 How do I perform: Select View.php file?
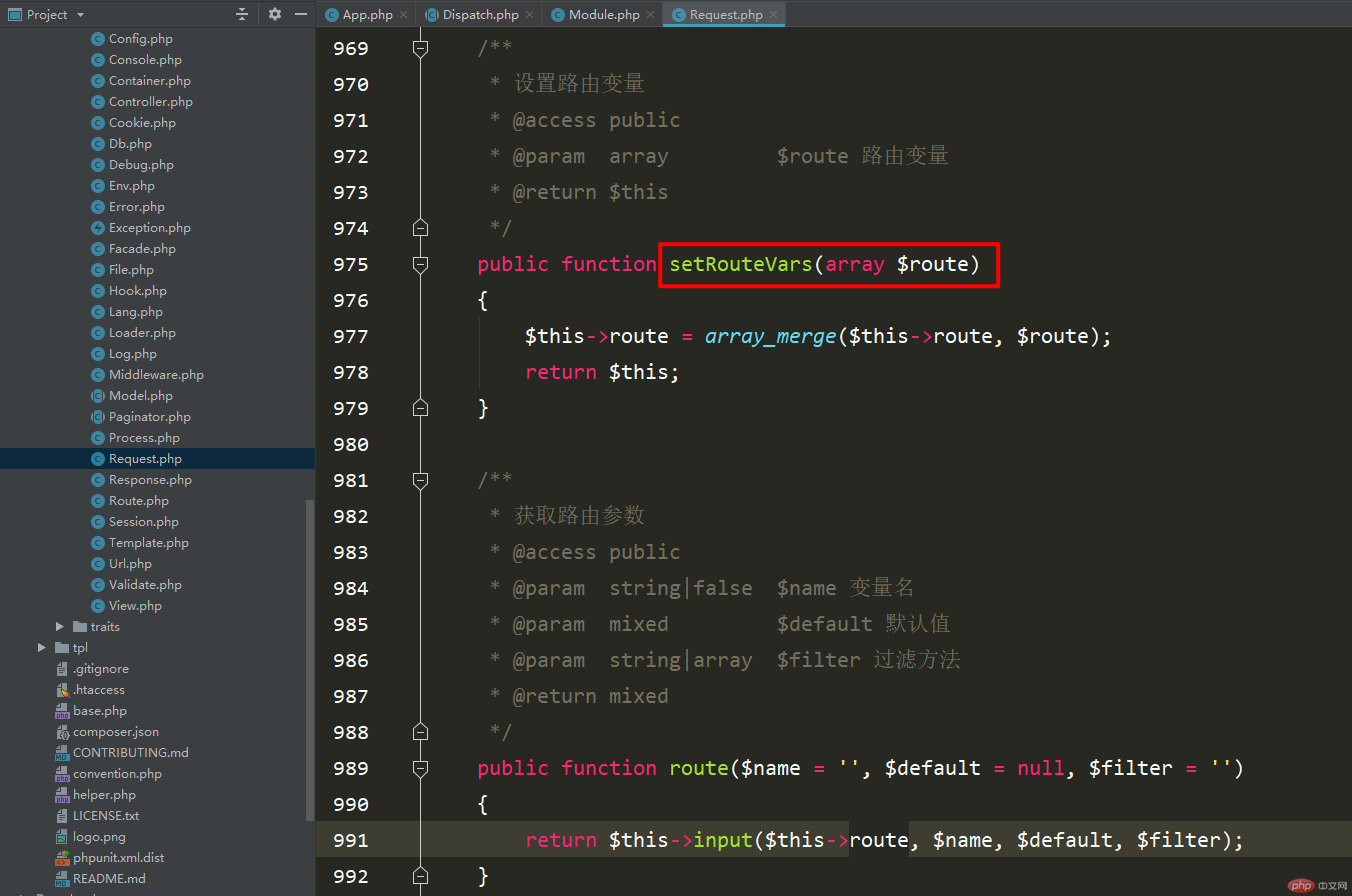click(x=135, y=605)
